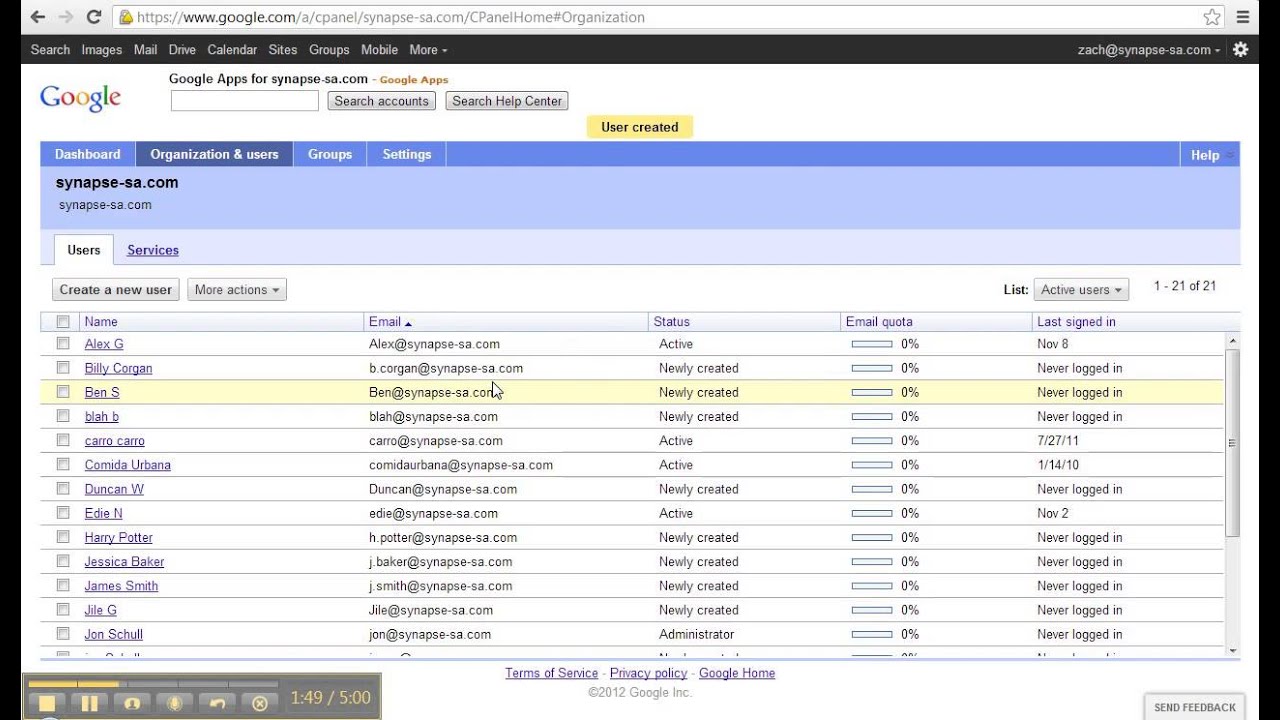Check the box for Ben S
1280x720 pixels.
(63, 392)
